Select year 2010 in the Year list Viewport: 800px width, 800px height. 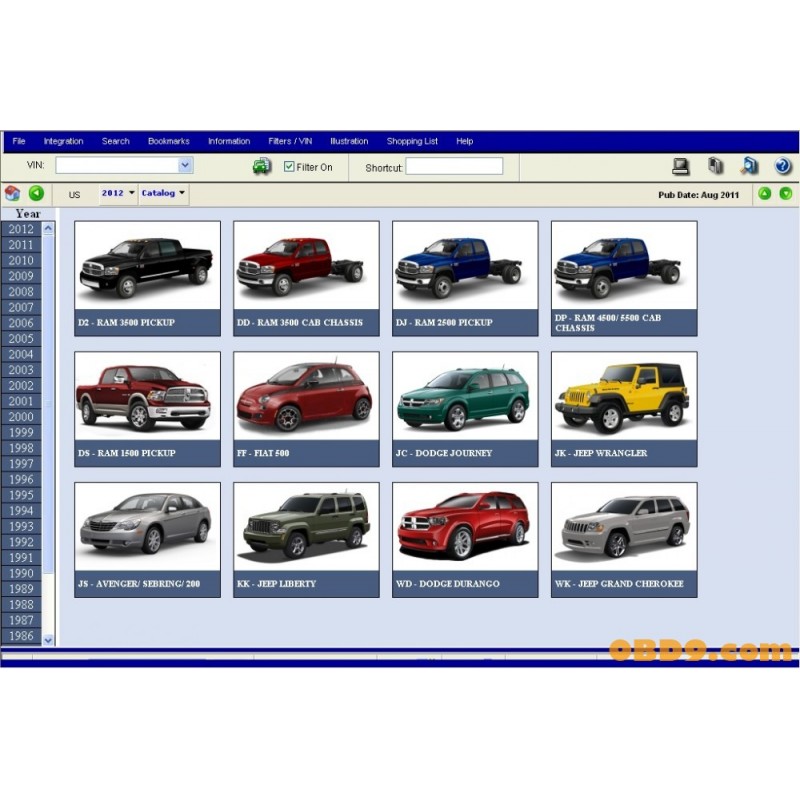[x=21, y=260]
